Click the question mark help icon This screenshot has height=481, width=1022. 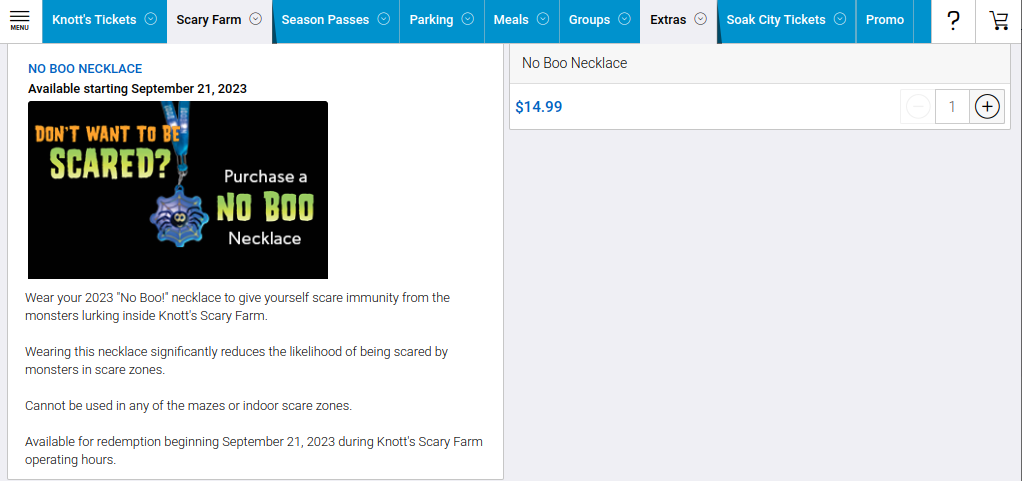953,21
